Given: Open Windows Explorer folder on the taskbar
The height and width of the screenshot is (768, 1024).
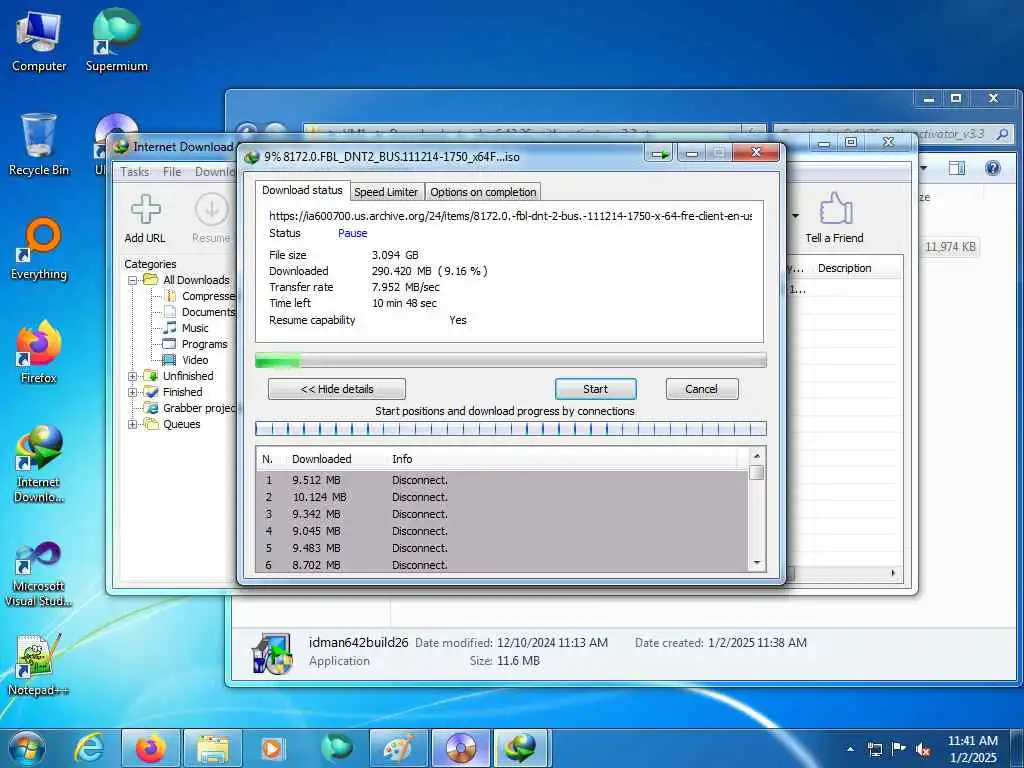Looking at the screenshot, I should (213, 748).
